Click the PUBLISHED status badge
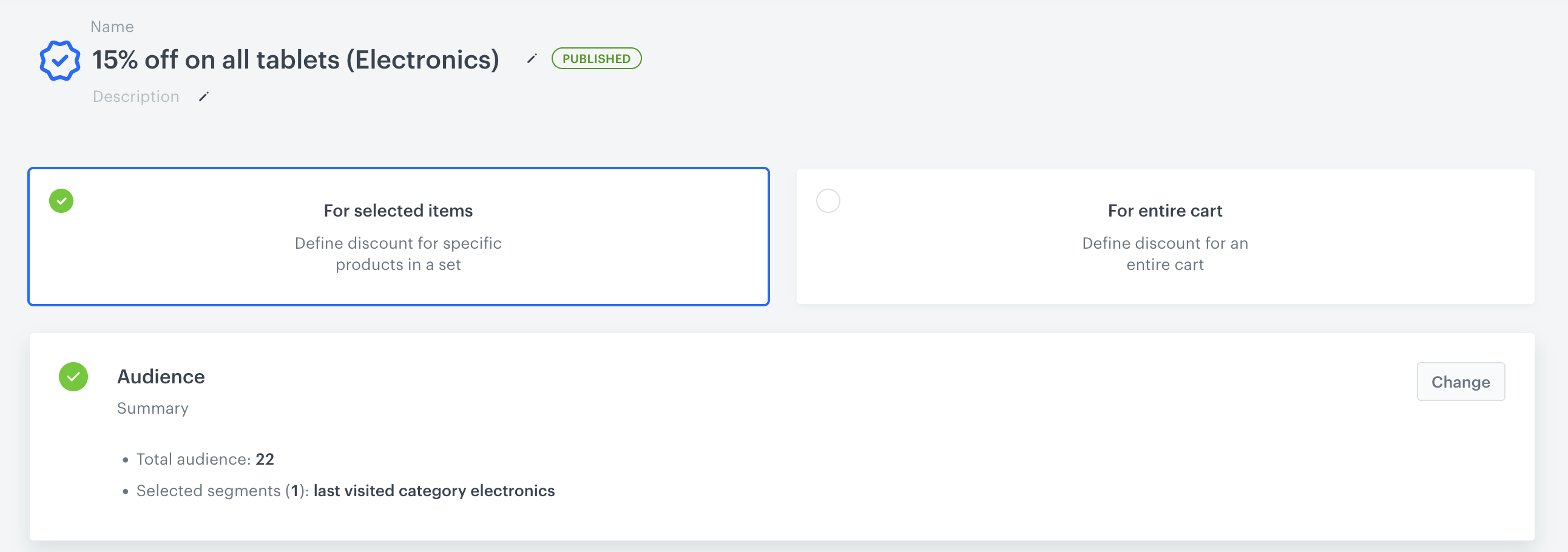1568x552 pixels. click(596, 58)
